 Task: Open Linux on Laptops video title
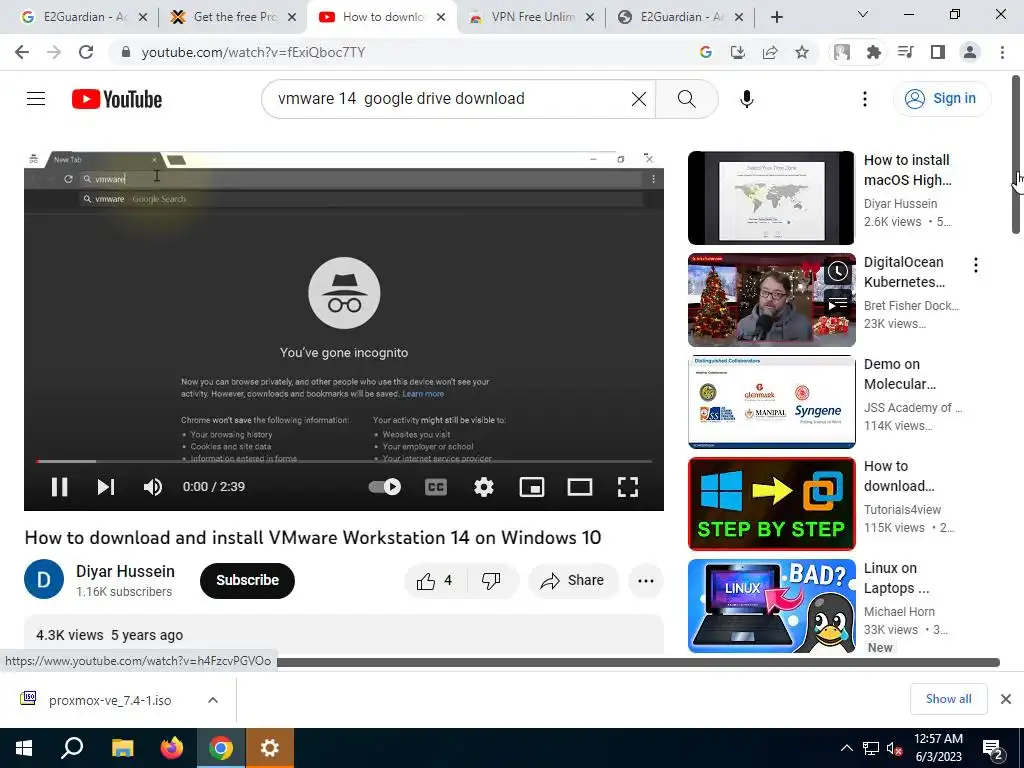(897, 578)
